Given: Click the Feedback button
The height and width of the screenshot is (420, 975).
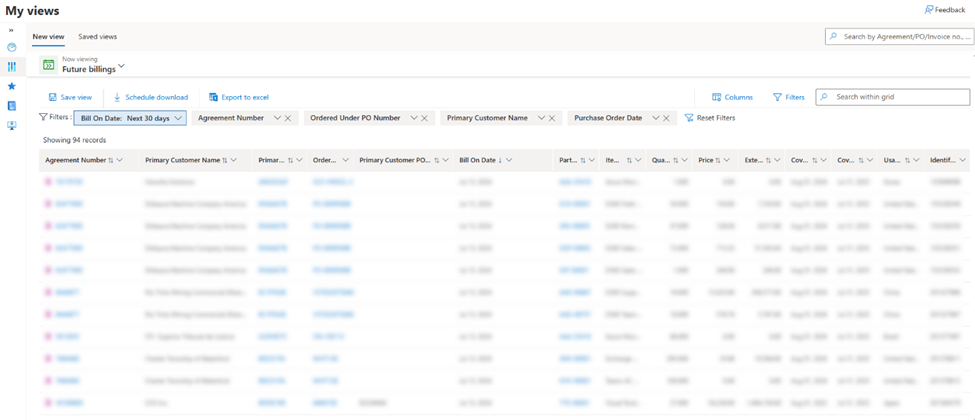Looking at the screenshot, I should 945,10.
